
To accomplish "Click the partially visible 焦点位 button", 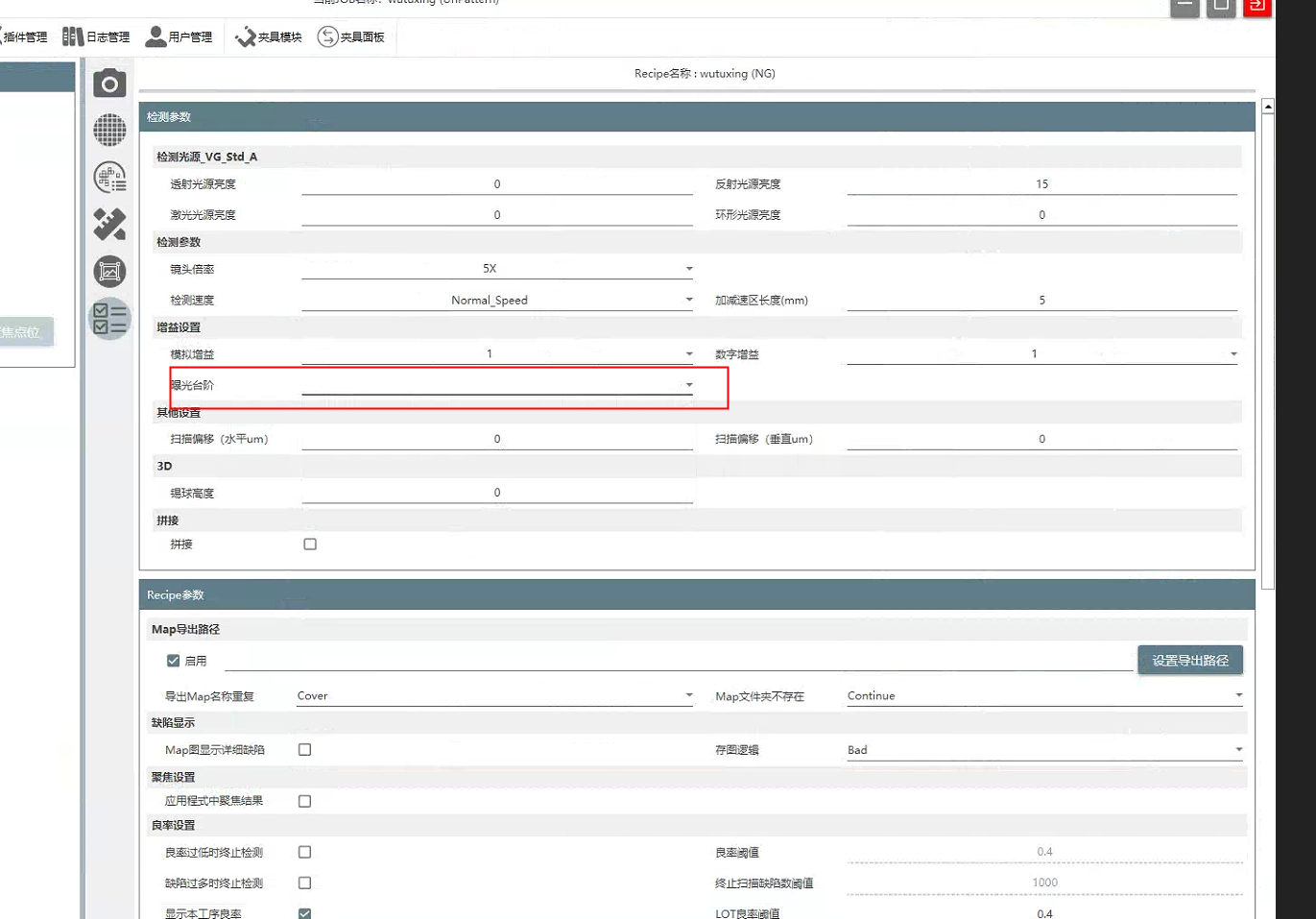I will pos(25,332).
